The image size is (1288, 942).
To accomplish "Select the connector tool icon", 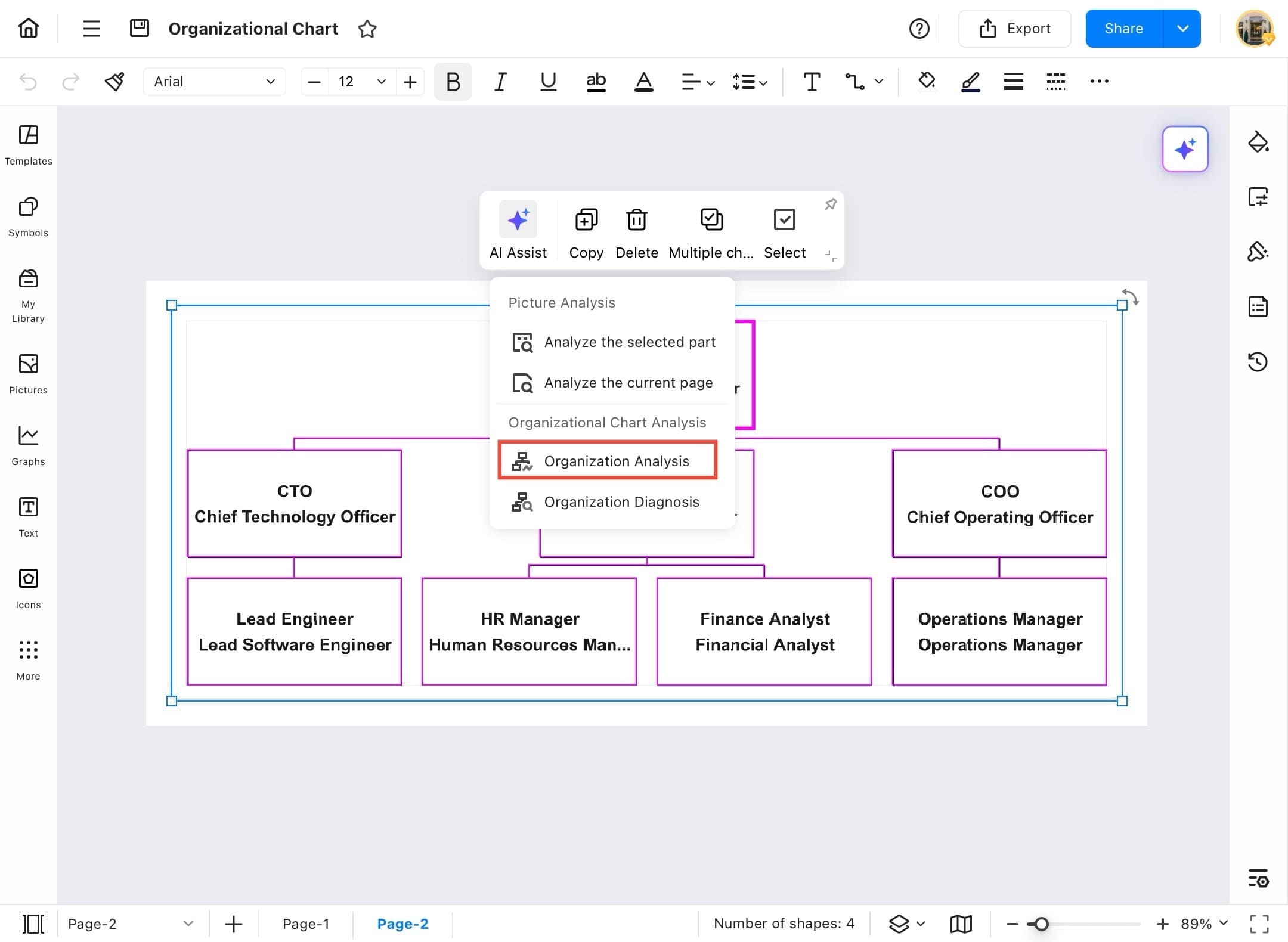I will (x=854, y=82).
